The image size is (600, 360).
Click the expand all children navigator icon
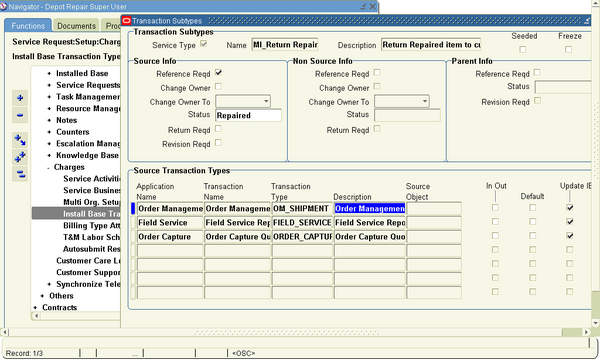pyautogui.click(x=20, y=140)
